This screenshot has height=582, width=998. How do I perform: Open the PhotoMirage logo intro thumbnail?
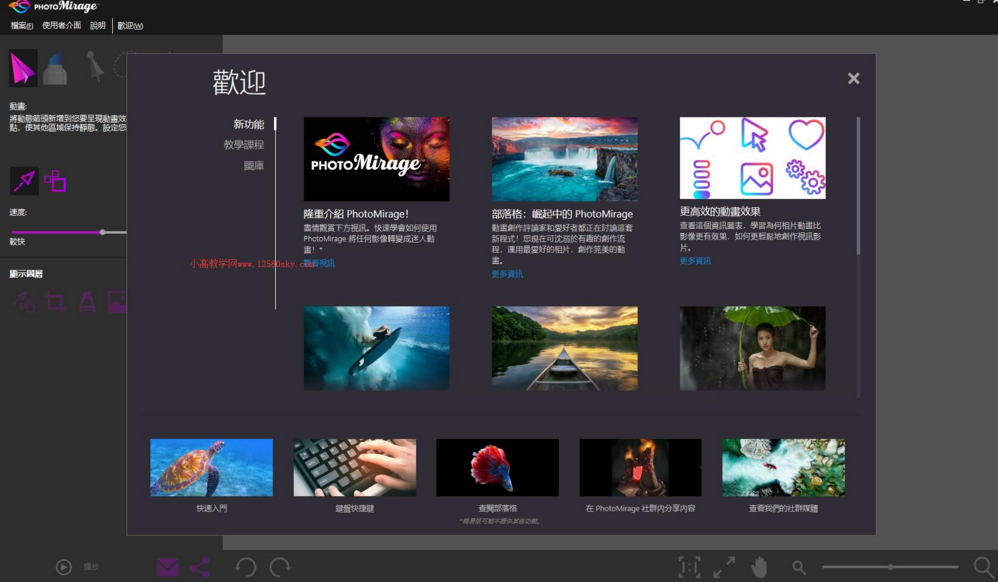[376, 159]
